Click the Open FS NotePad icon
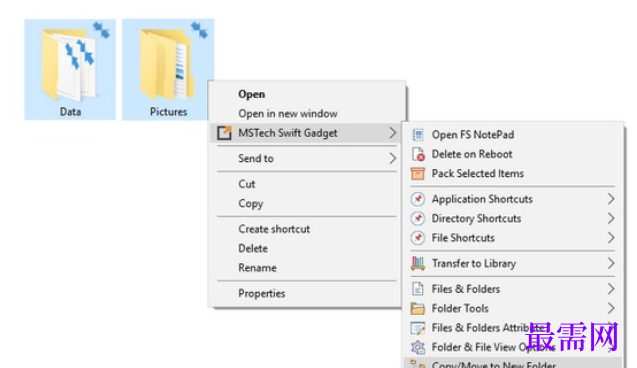Viewport: 637px width, 368px height. (418, 135)
